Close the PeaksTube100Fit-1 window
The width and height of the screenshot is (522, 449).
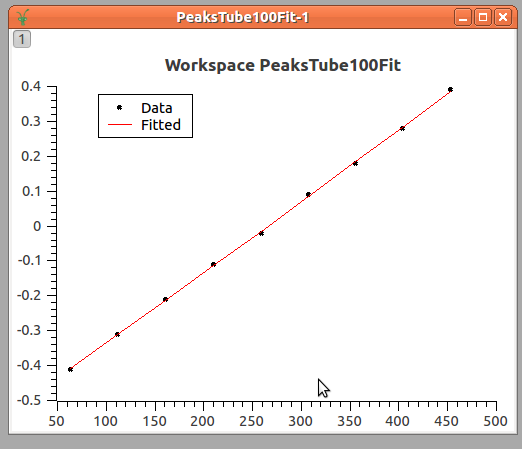click(503, 17)
